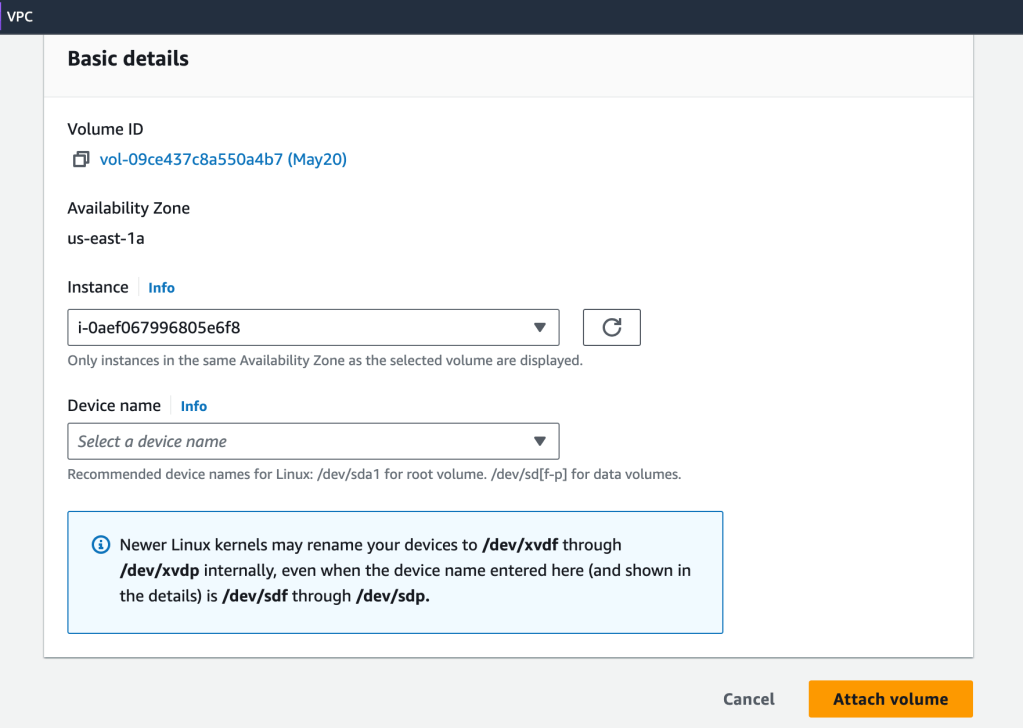The width and height of the screenshot is (1023, 728).
Task: Open the vol-09ce437c8a550a4b7 (May20) link
Action: [x=223, y=159]
